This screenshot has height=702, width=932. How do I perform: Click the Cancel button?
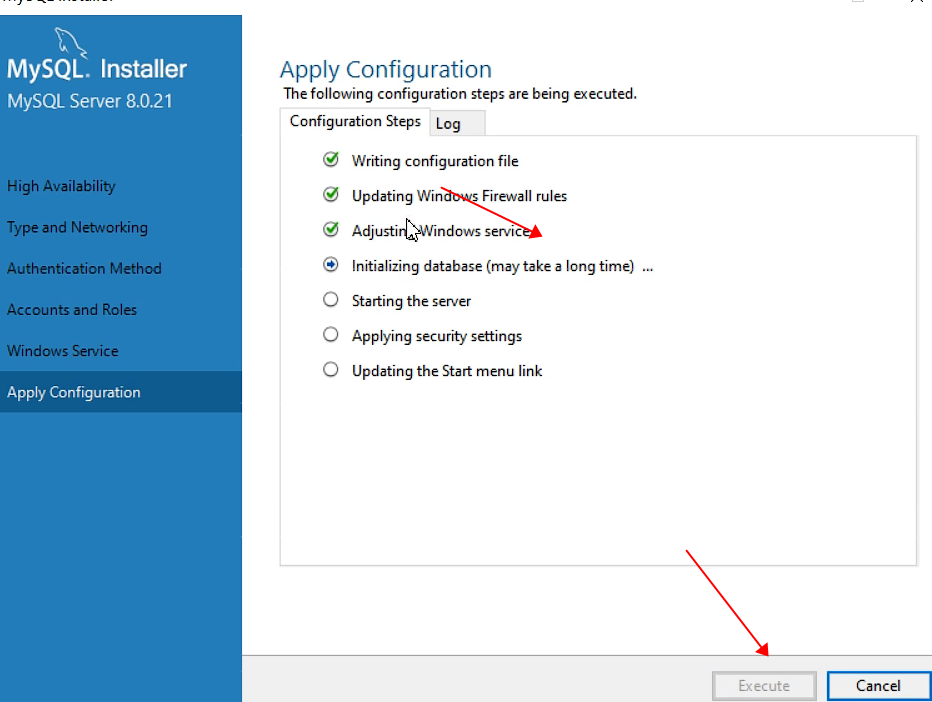(879, 686)
